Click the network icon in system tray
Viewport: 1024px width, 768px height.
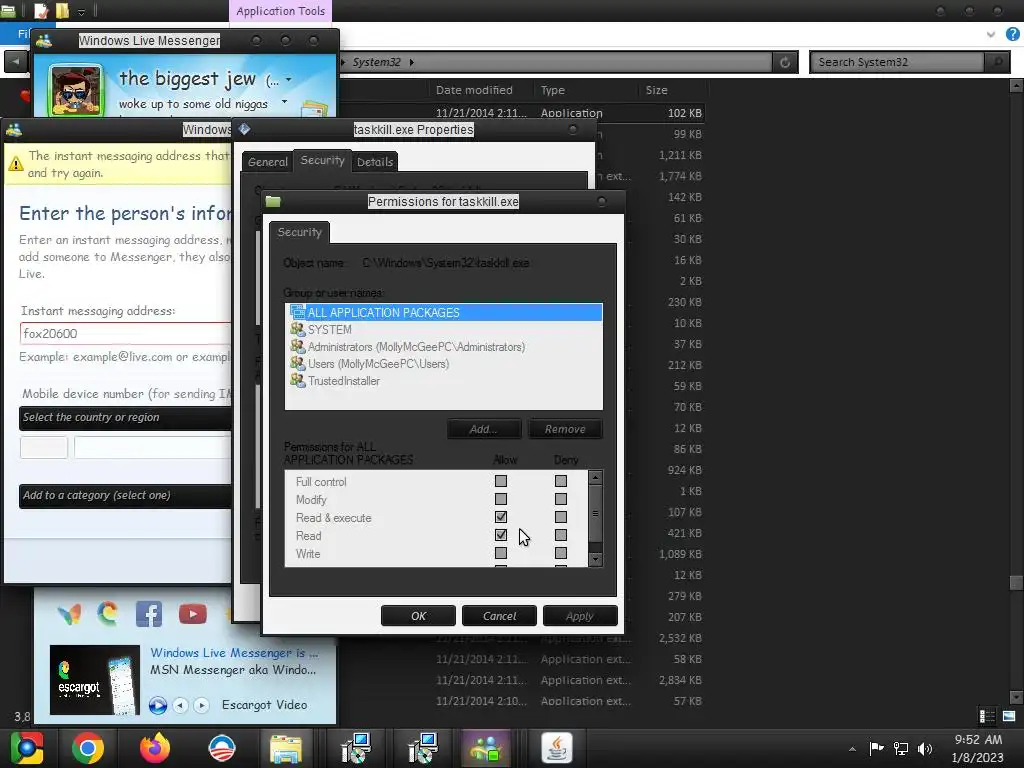tap(901, 748)
